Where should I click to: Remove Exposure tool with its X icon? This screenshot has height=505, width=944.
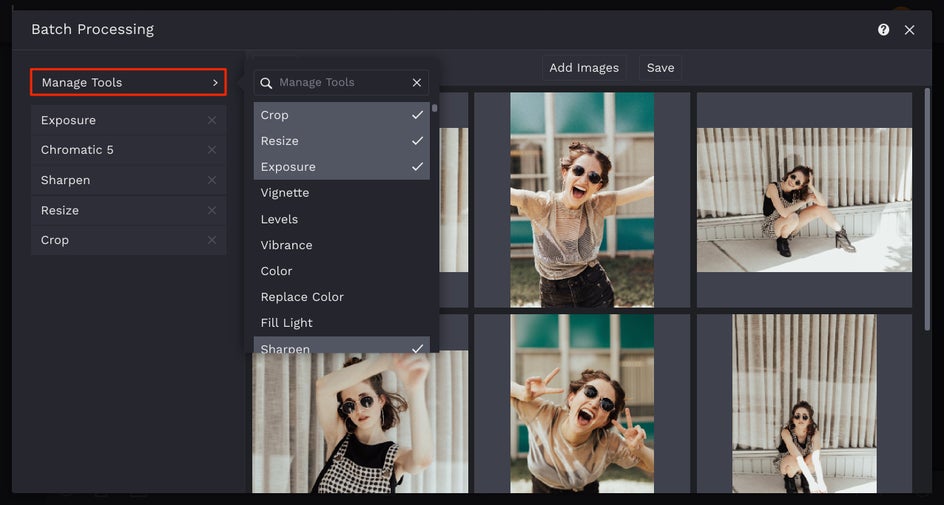211,120
